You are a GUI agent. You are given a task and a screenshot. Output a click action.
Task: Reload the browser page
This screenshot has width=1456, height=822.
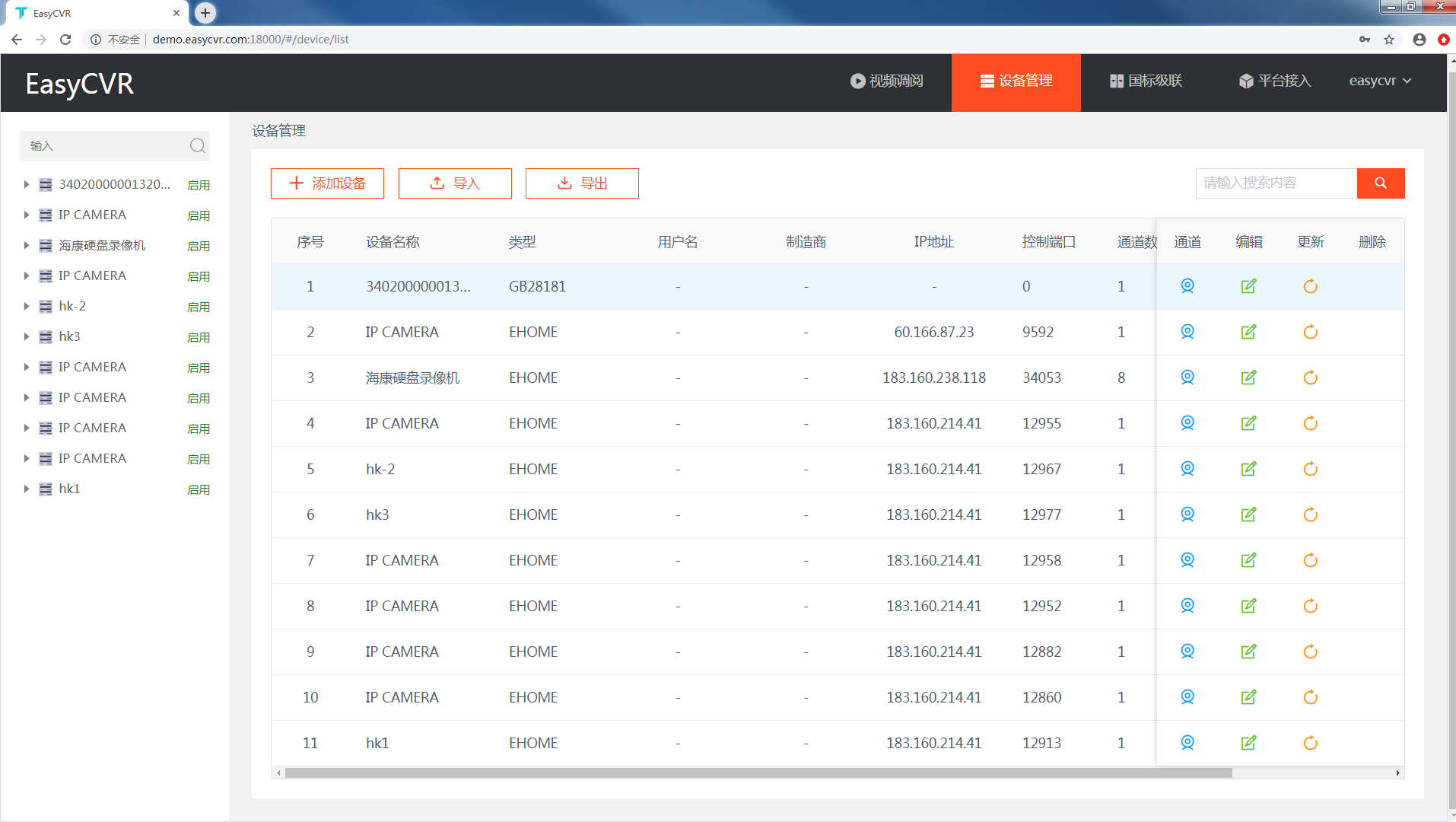pos(65,40)
